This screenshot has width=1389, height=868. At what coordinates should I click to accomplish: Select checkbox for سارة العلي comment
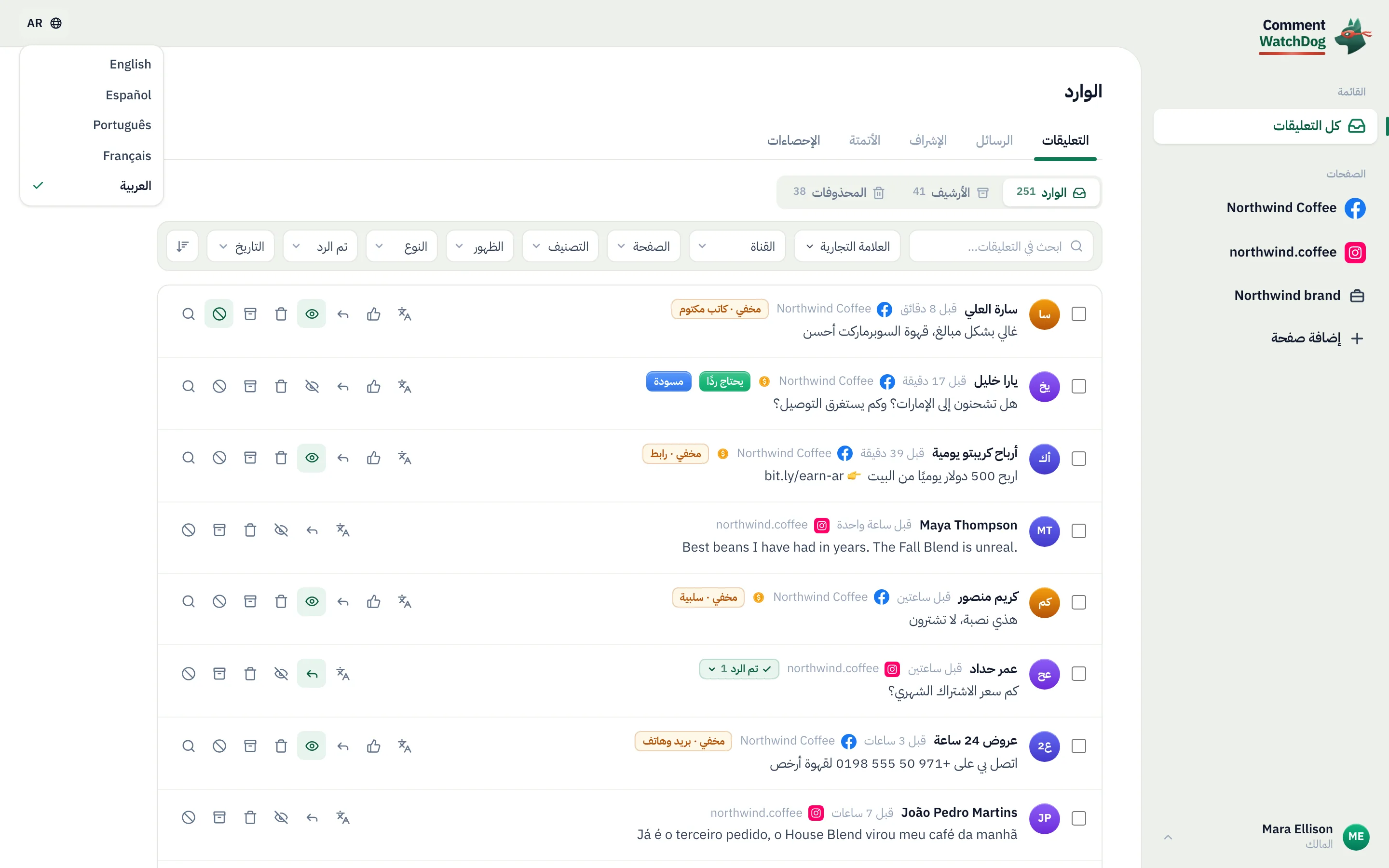1079,314
